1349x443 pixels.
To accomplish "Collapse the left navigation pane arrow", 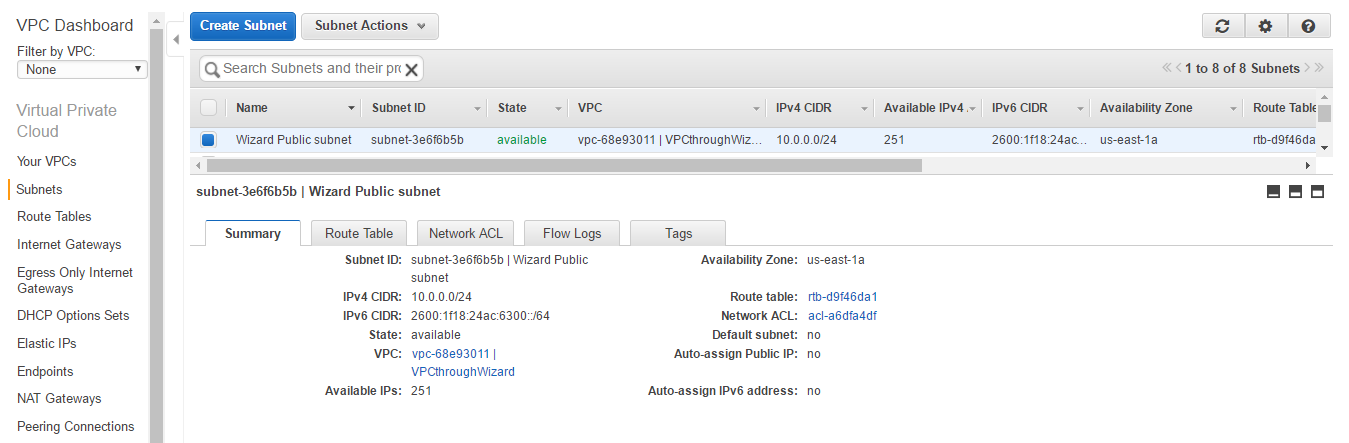I will point(176,40).
